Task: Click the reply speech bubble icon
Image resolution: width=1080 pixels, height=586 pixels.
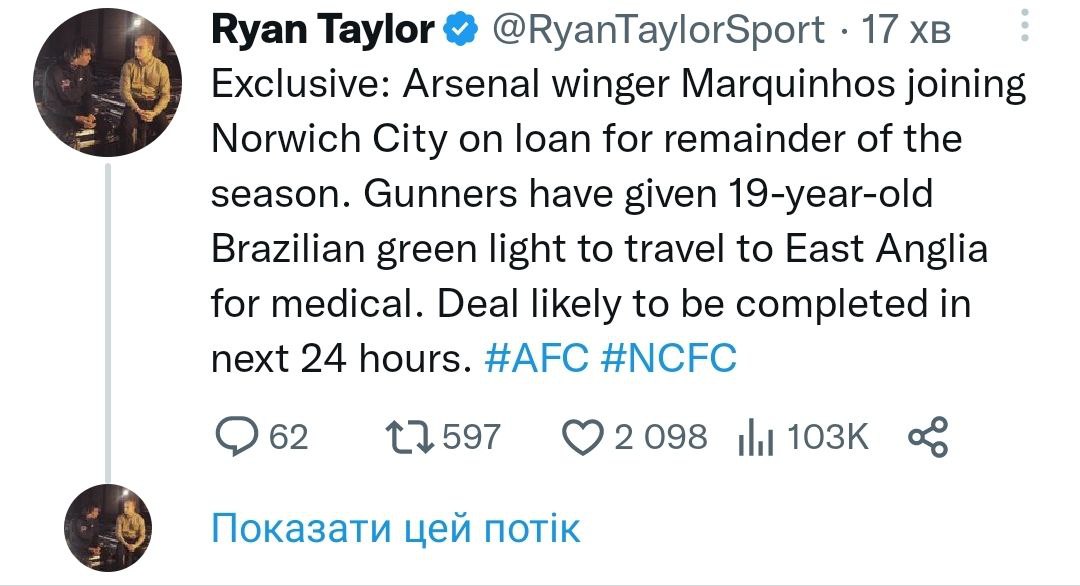Action: (238, 436)
